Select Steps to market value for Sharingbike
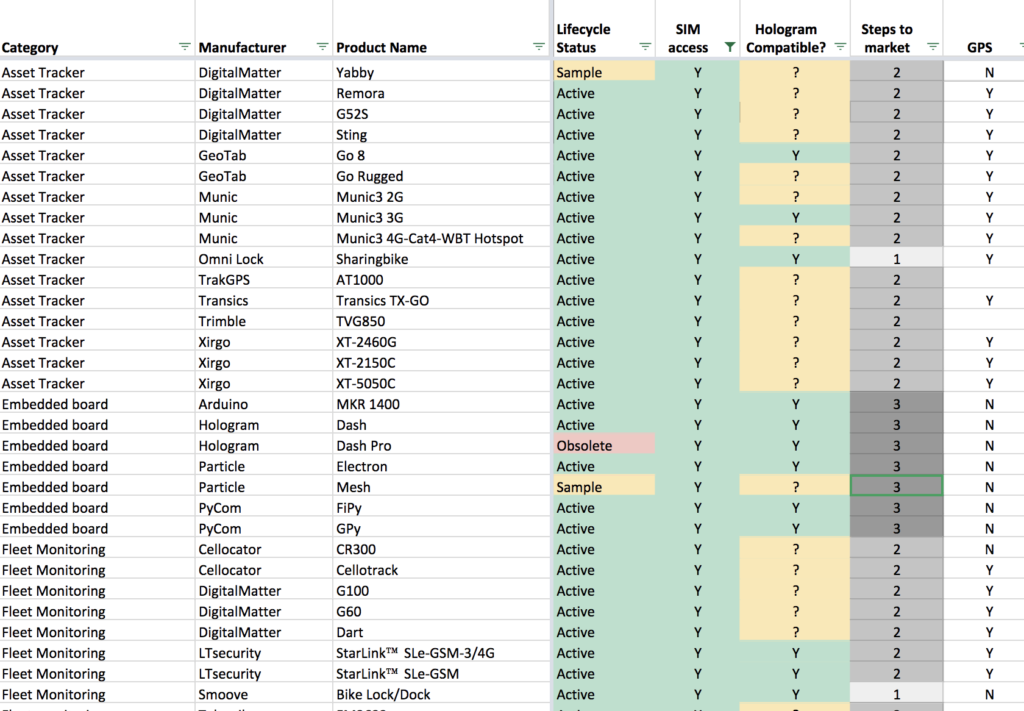Viewport: 1024px width, 711px height. tap(897, 259)
